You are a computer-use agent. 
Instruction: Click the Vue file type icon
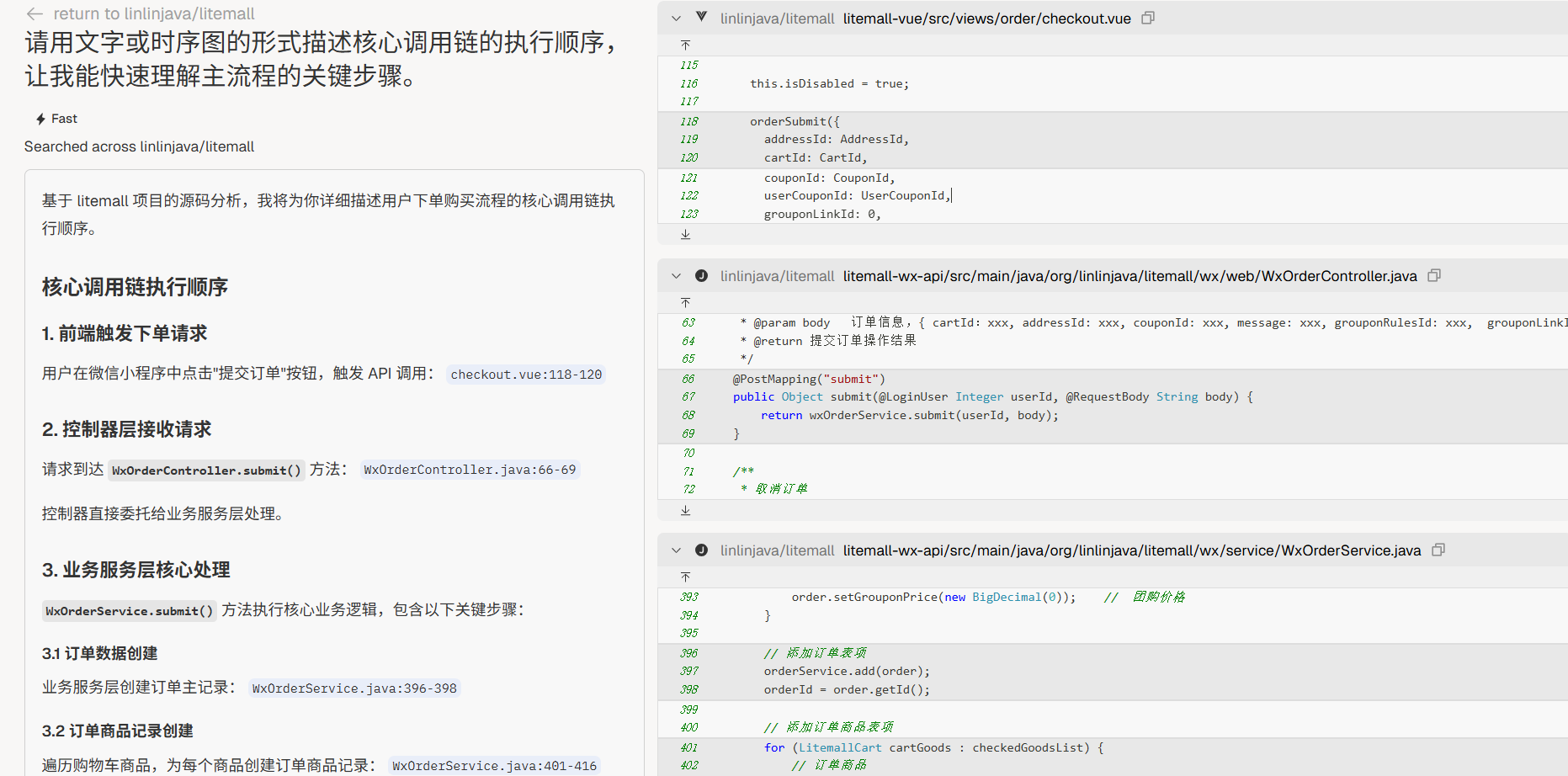(x=701, y=18)
